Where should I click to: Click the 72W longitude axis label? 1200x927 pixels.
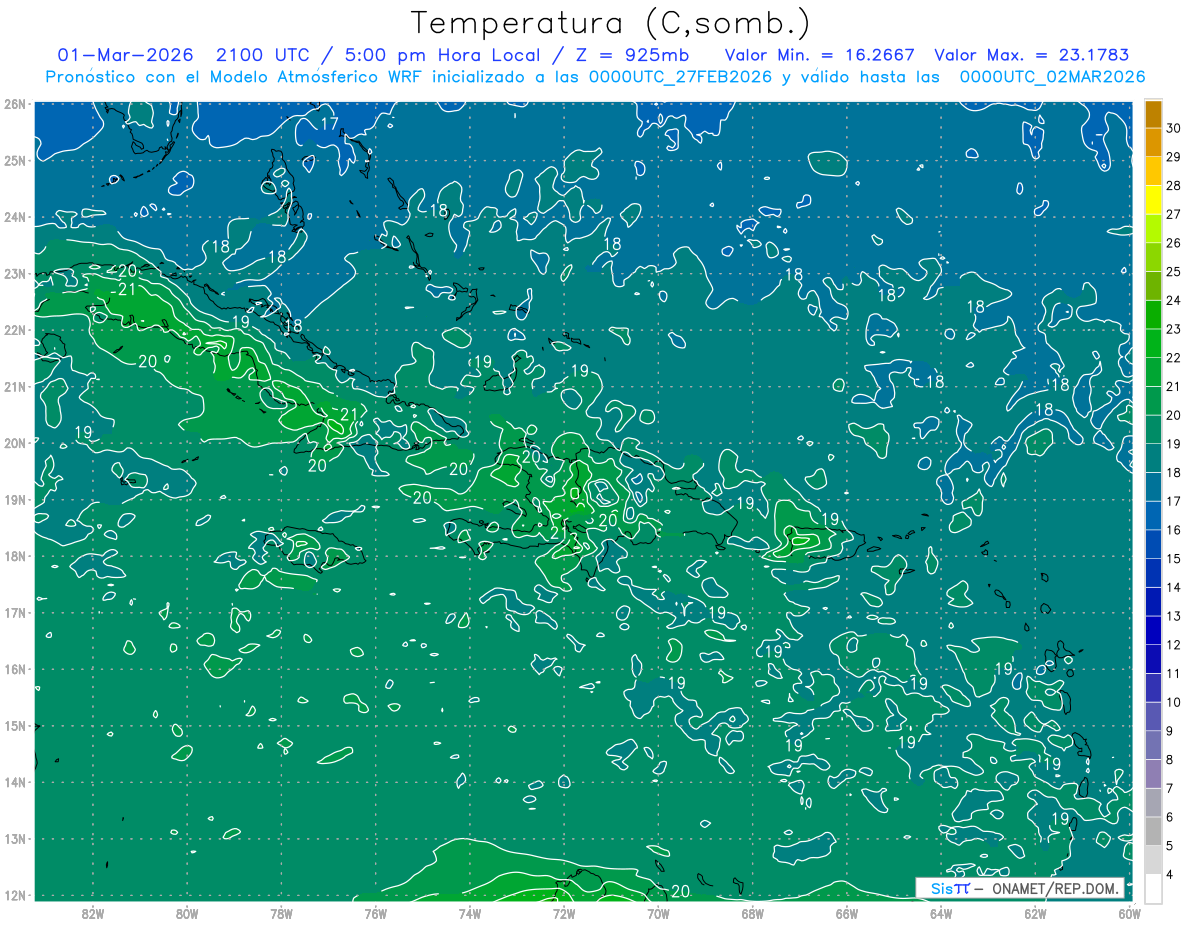(x=564, y=913)
